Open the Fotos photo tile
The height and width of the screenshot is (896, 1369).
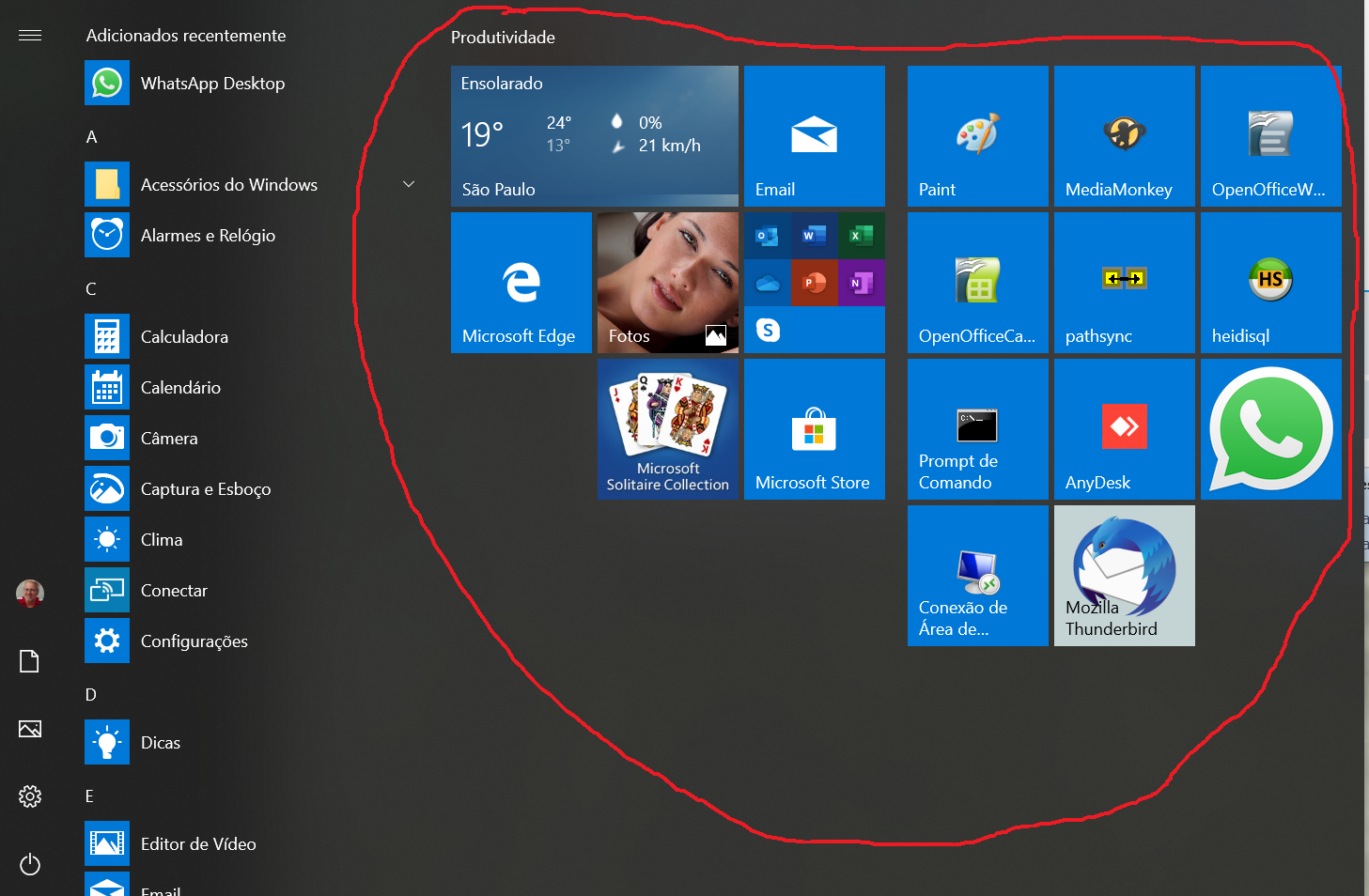667,282
